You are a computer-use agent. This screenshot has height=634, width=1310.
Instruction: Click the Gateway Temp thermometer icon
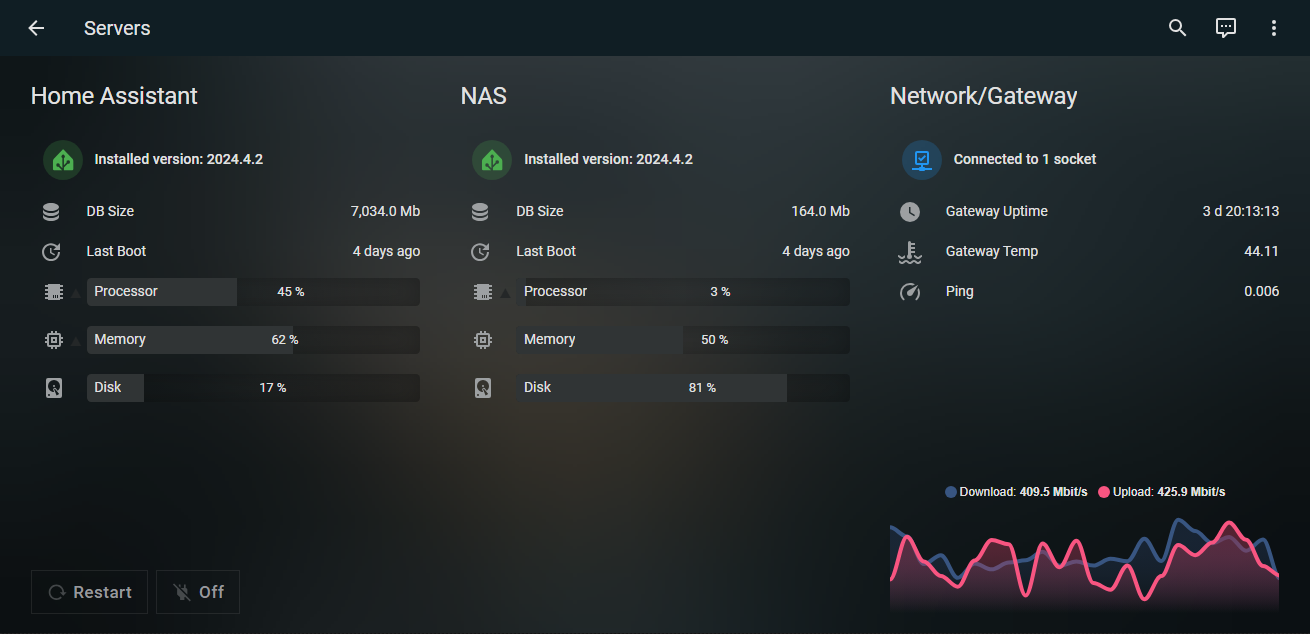[910, 252]
